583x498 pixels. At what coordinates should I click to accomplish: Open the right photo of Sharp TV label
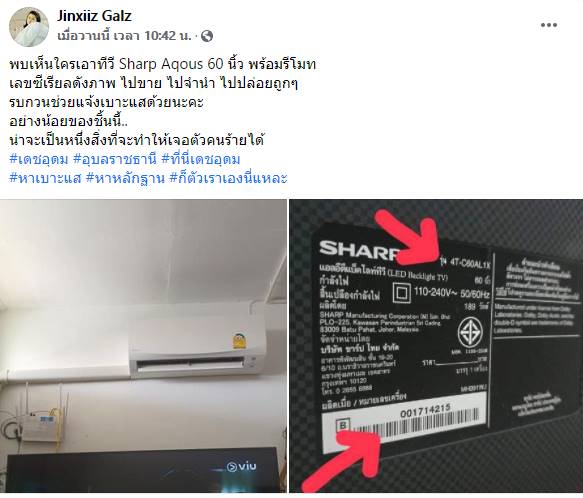(436, 346)
